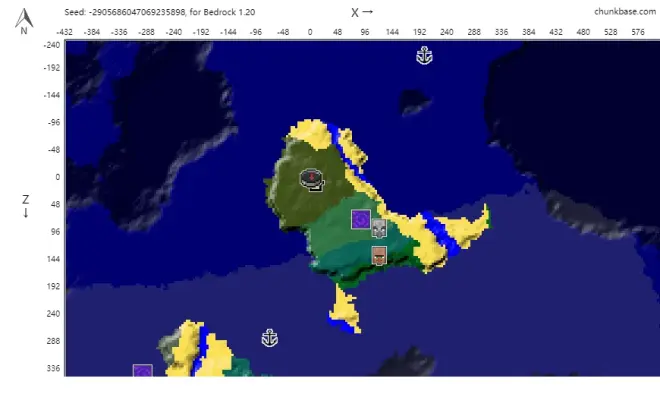Click the X axis arrow label

362,12
